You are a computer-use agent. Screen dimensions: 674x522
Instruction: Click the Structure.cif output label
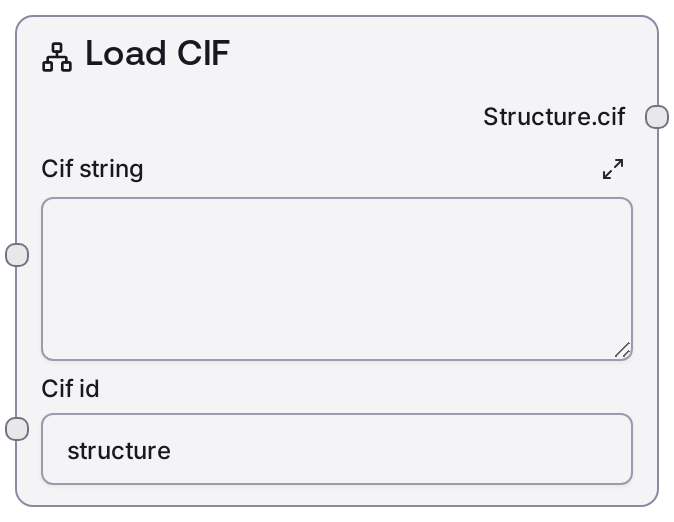pyautogui.click(x=554, y=117)
